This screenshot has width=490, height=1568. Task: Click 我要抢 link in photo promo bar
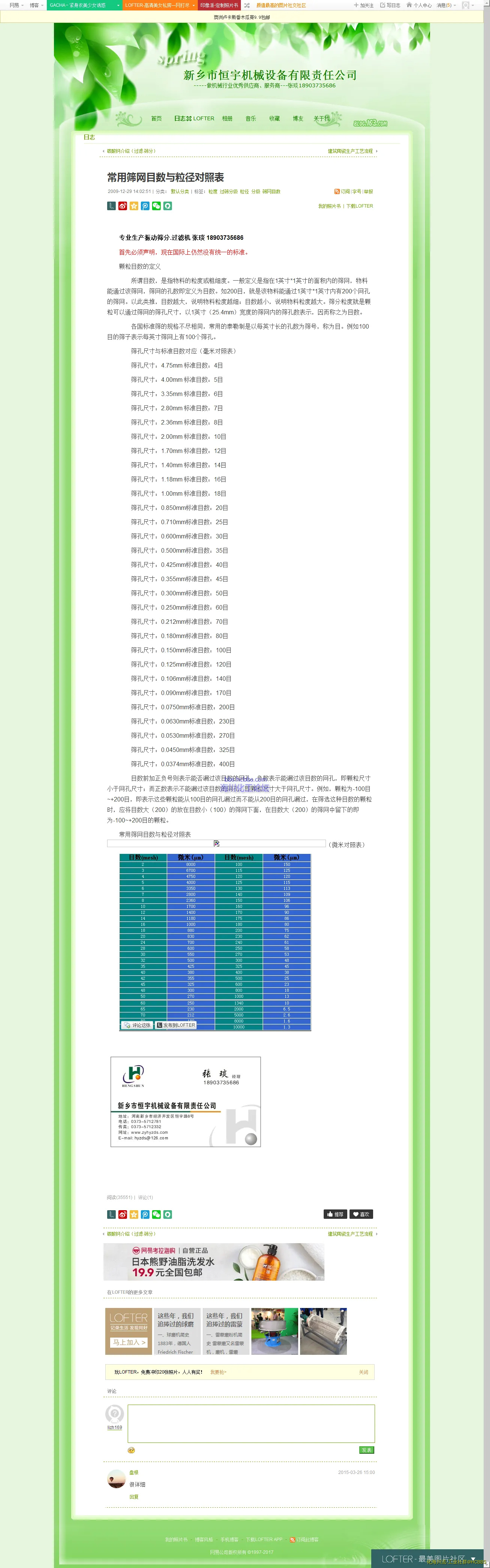point(218,1372)
